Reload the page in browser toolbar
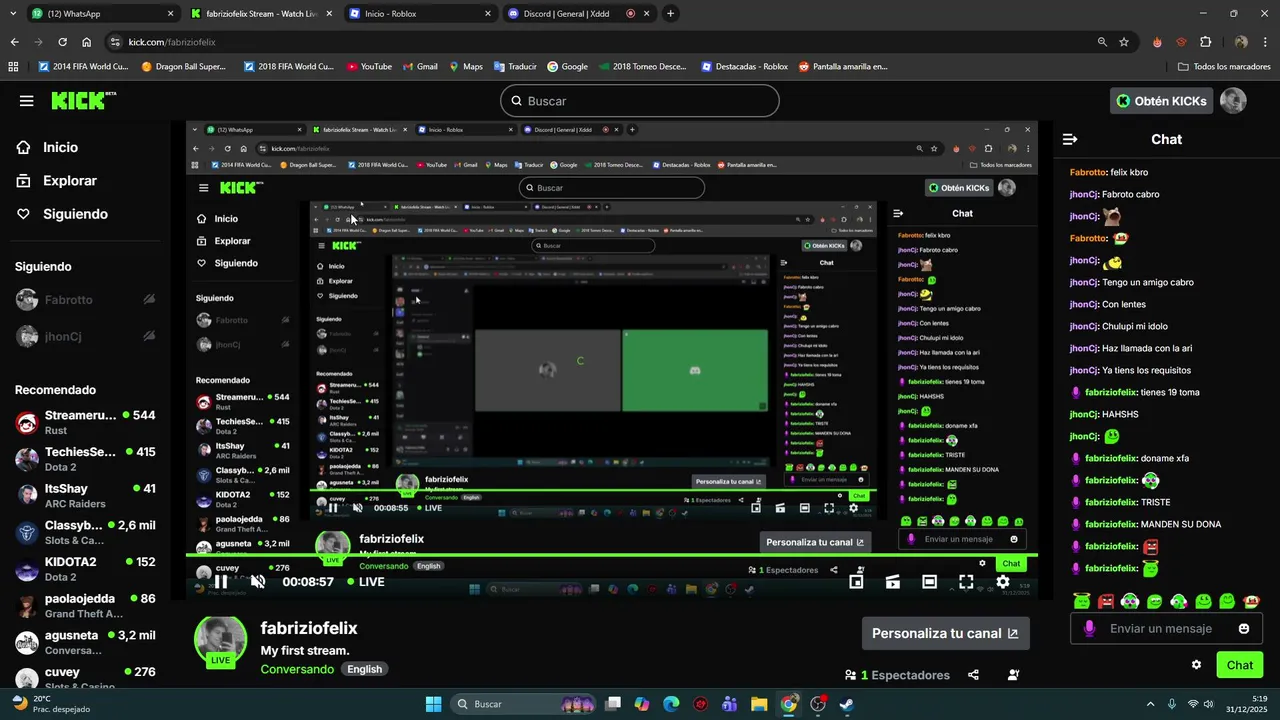The width and height of the screenshot is (1280, 720). 62,42
